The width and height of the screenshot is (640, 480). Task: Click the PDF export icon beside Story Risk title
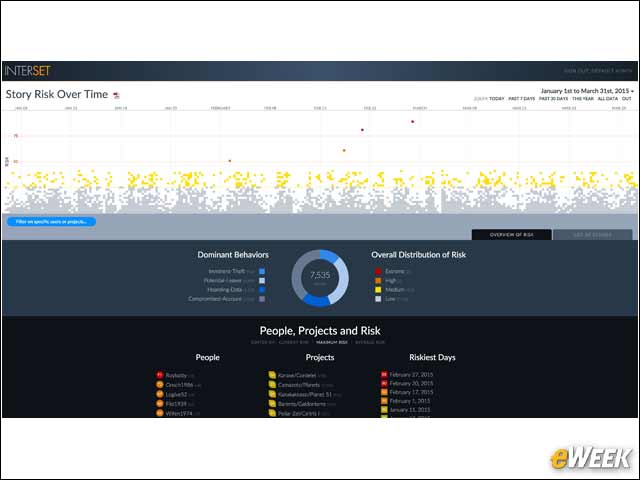[x=116, y=96]
